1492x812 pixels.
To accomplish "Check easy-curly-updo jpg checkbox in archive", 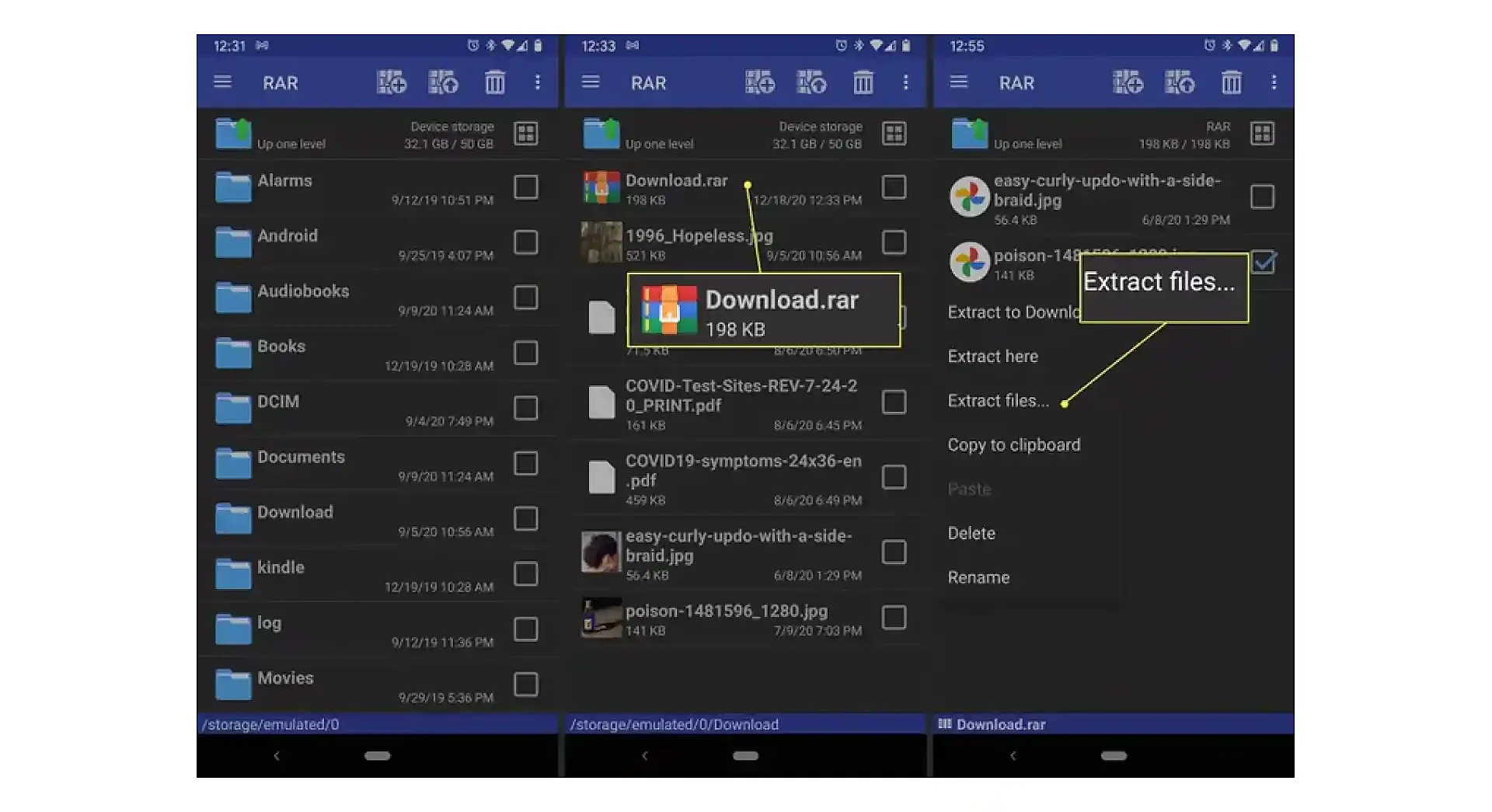I will tap(1263, 197).
